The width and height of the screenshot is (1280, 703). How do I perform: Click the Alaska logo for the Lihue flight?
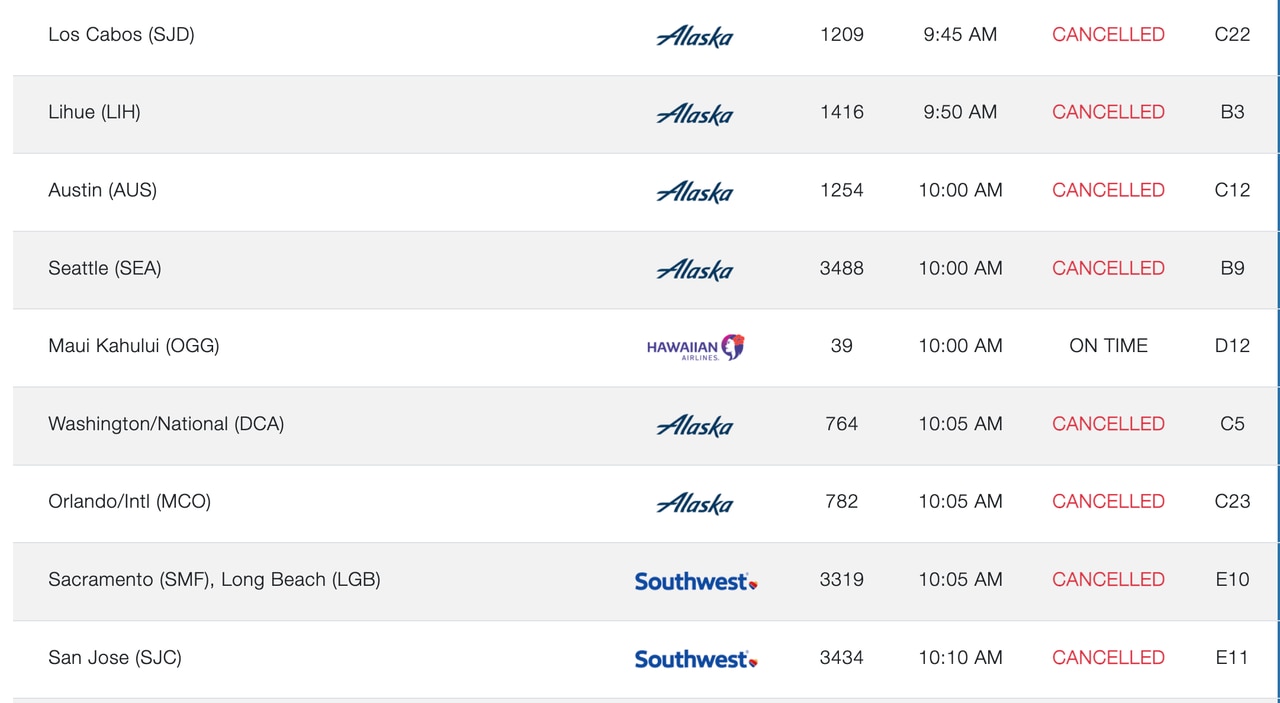695,113
